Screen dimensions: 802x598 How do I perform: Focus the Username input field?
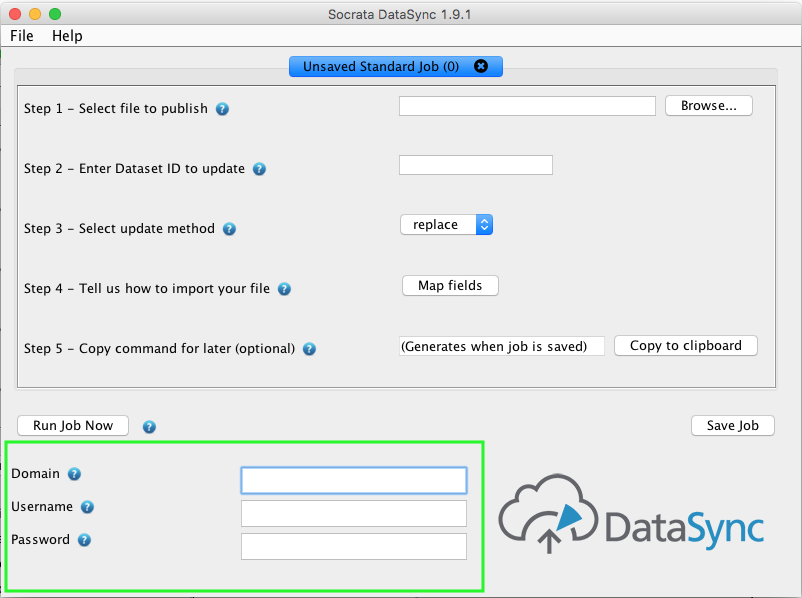(354, 514)
